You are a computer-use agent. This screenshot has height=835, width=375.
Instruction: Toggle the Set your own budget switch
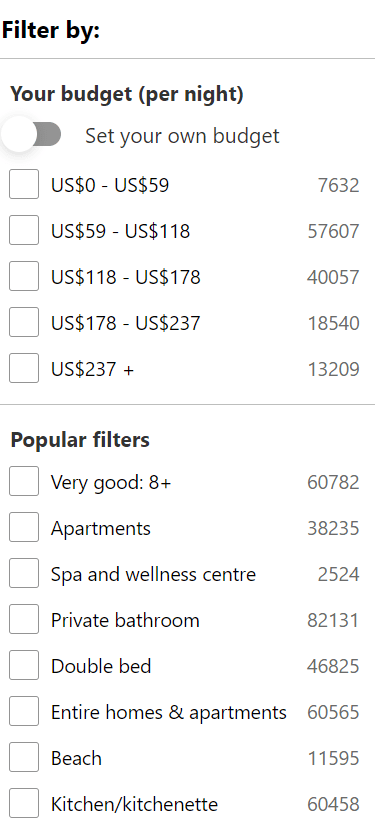point(32,134)
